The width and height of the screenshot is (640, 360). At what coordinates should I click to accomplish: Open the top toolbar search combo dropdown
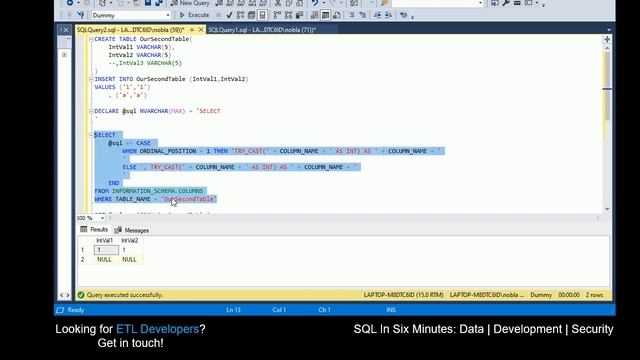pos(480,3)
